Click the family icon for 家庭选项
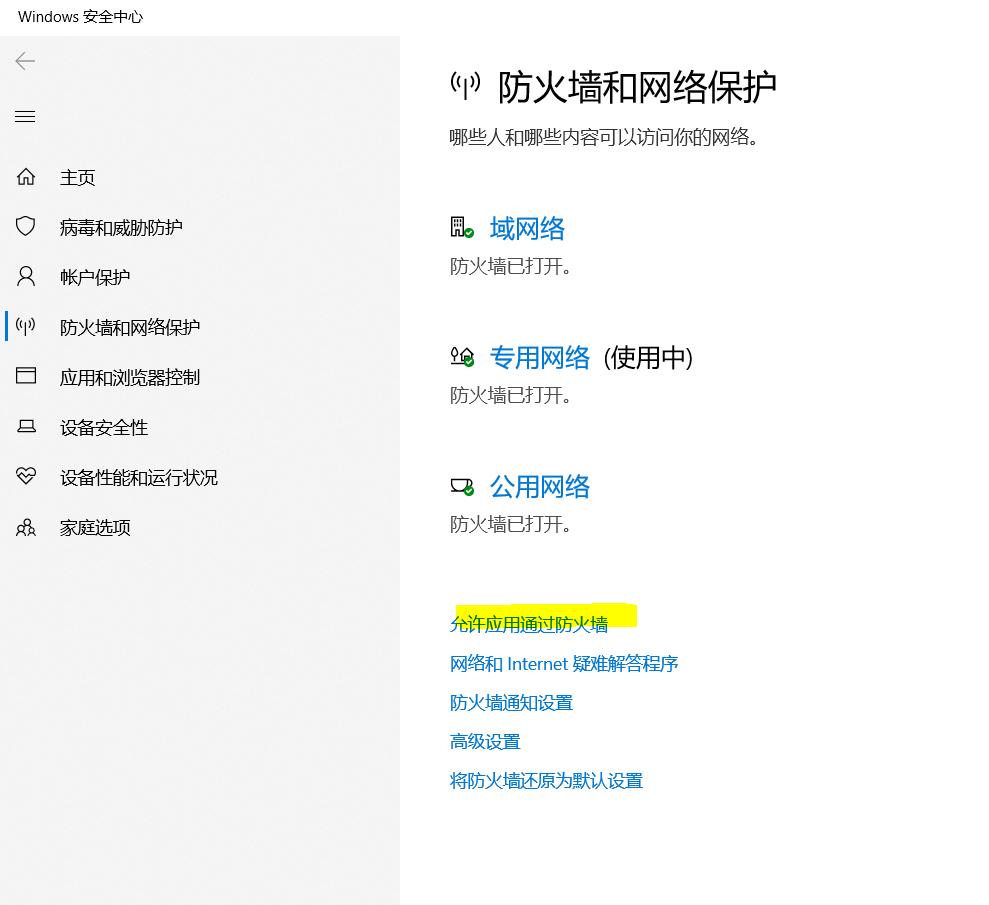Screen dimensions: 989x905 pyautogui.click(x=26, y=527)
